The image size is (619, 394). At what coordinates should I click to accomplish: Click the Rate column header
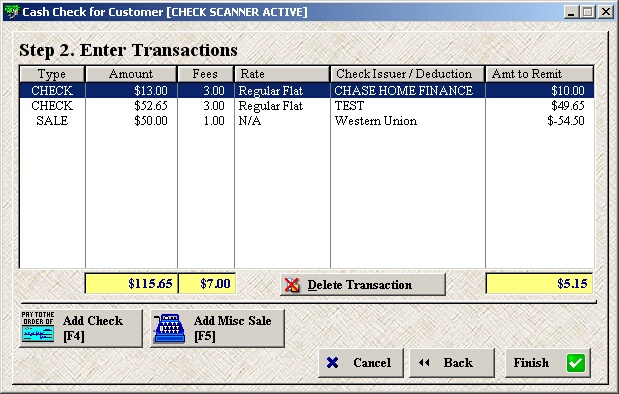click(282, 74)
